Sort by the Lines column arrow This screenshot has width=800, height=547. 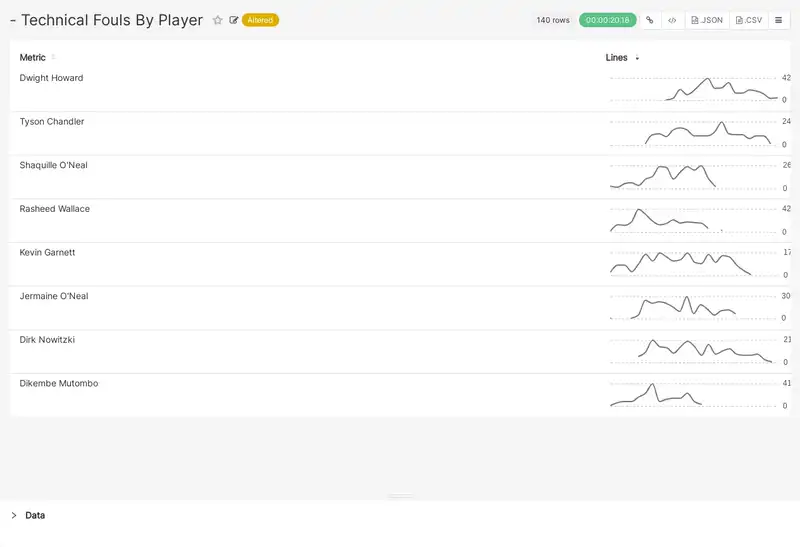[x=637, y=58]
